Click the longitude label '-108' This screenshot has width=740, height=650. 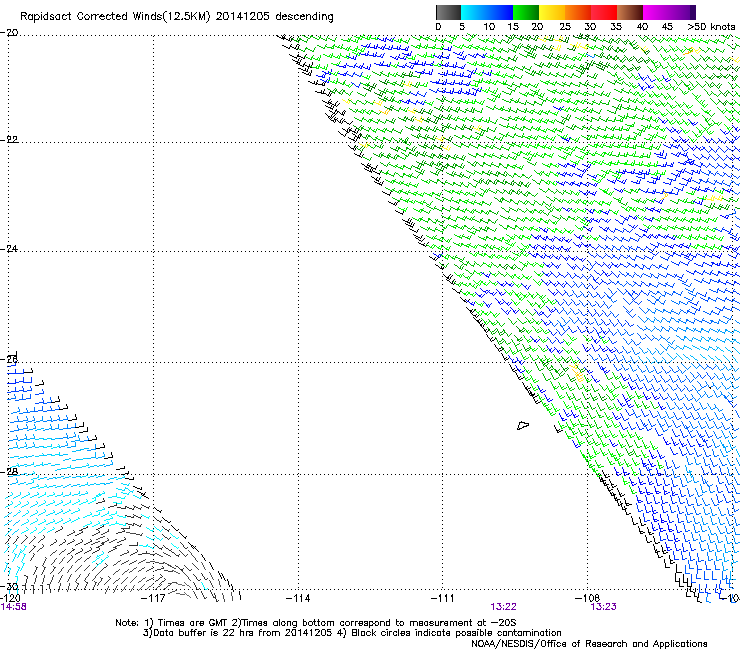coord(588,598)
